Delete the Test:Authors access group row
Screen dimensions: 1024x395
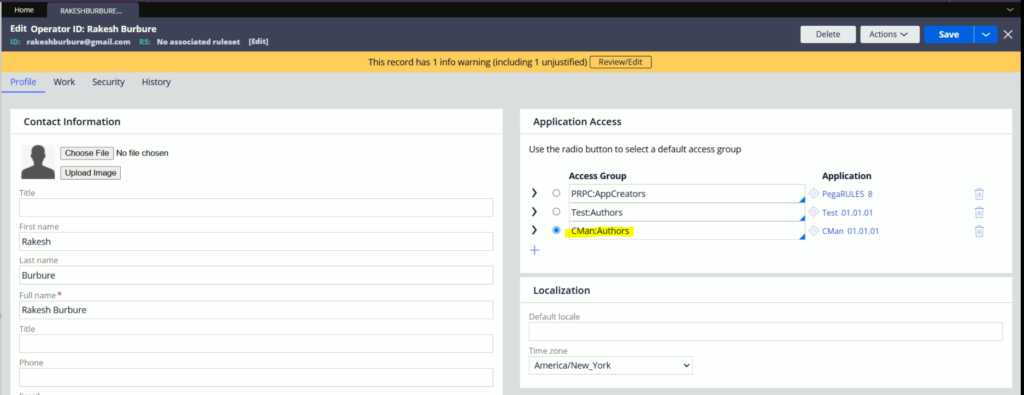pyautogui.click(x=979, y=212)
